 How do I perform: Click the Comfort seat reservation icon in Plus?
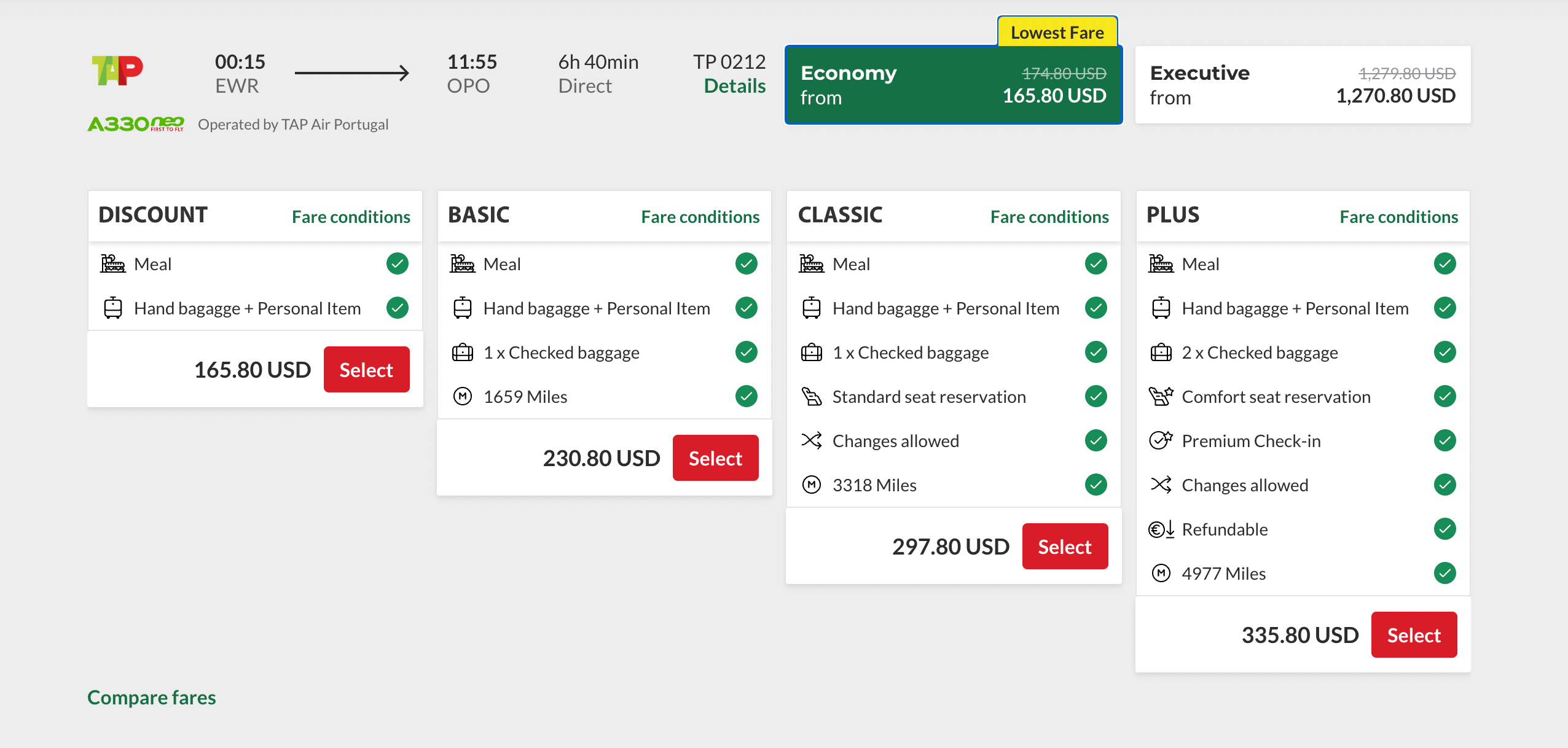1161,397
